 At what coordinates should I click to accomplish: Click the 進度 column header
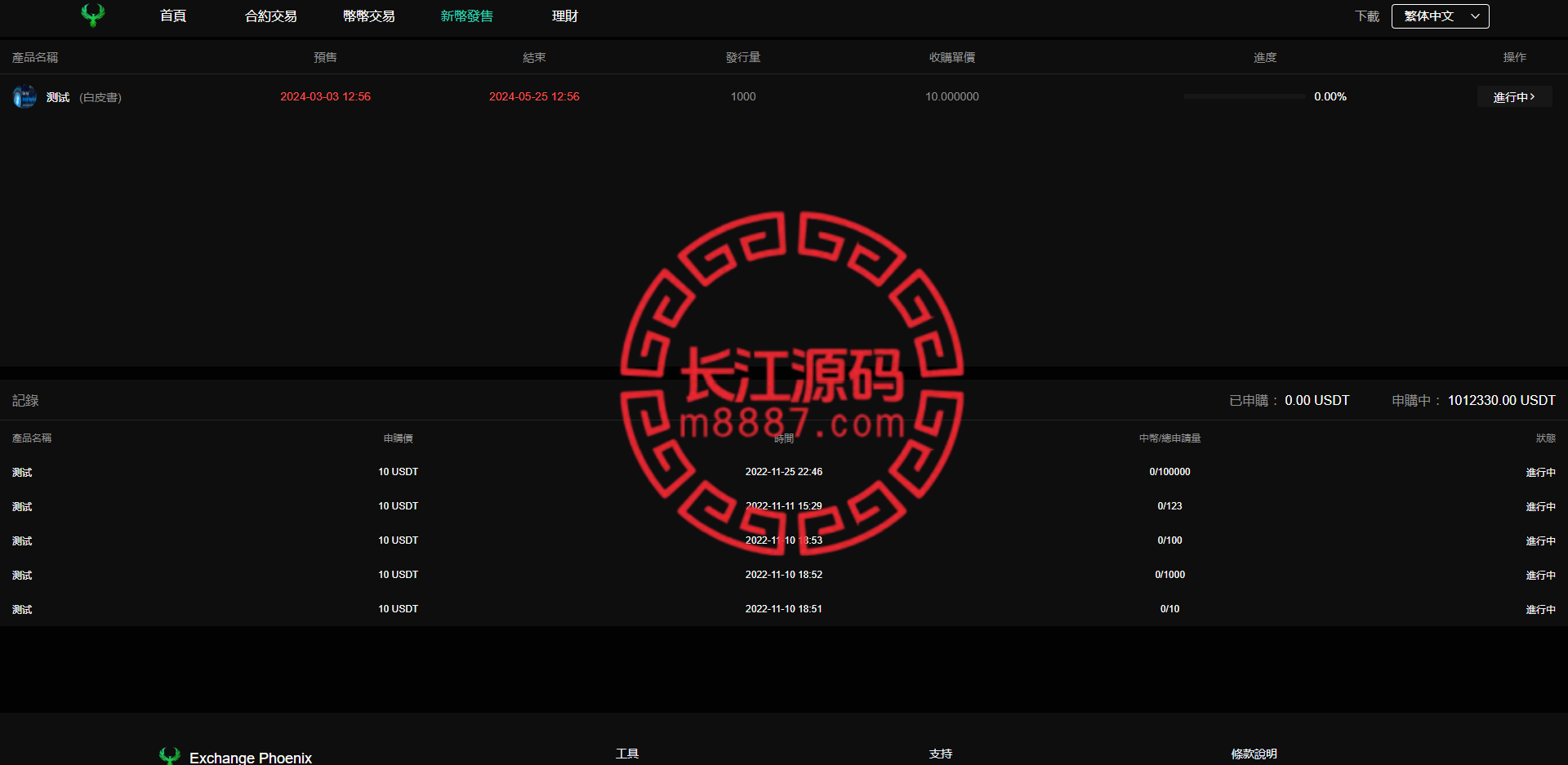point(1265,57)
